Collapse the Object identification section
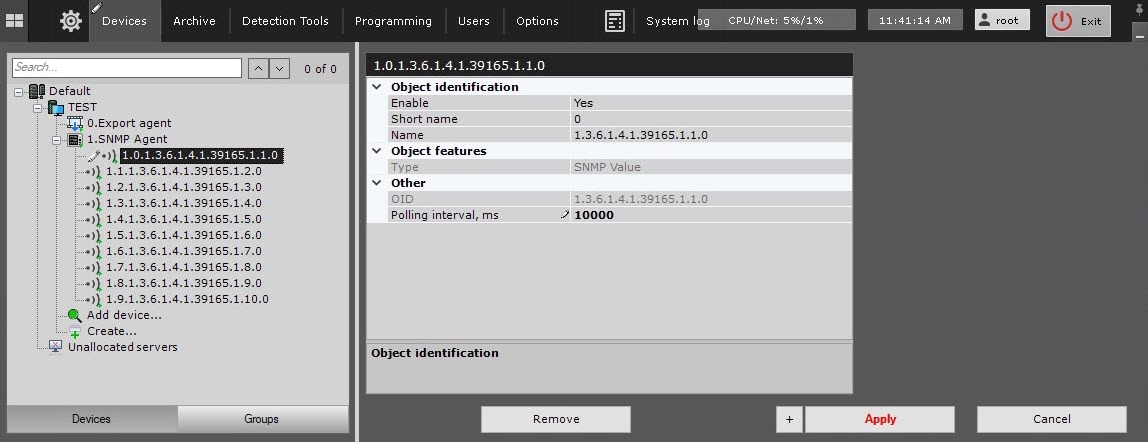 377,87
